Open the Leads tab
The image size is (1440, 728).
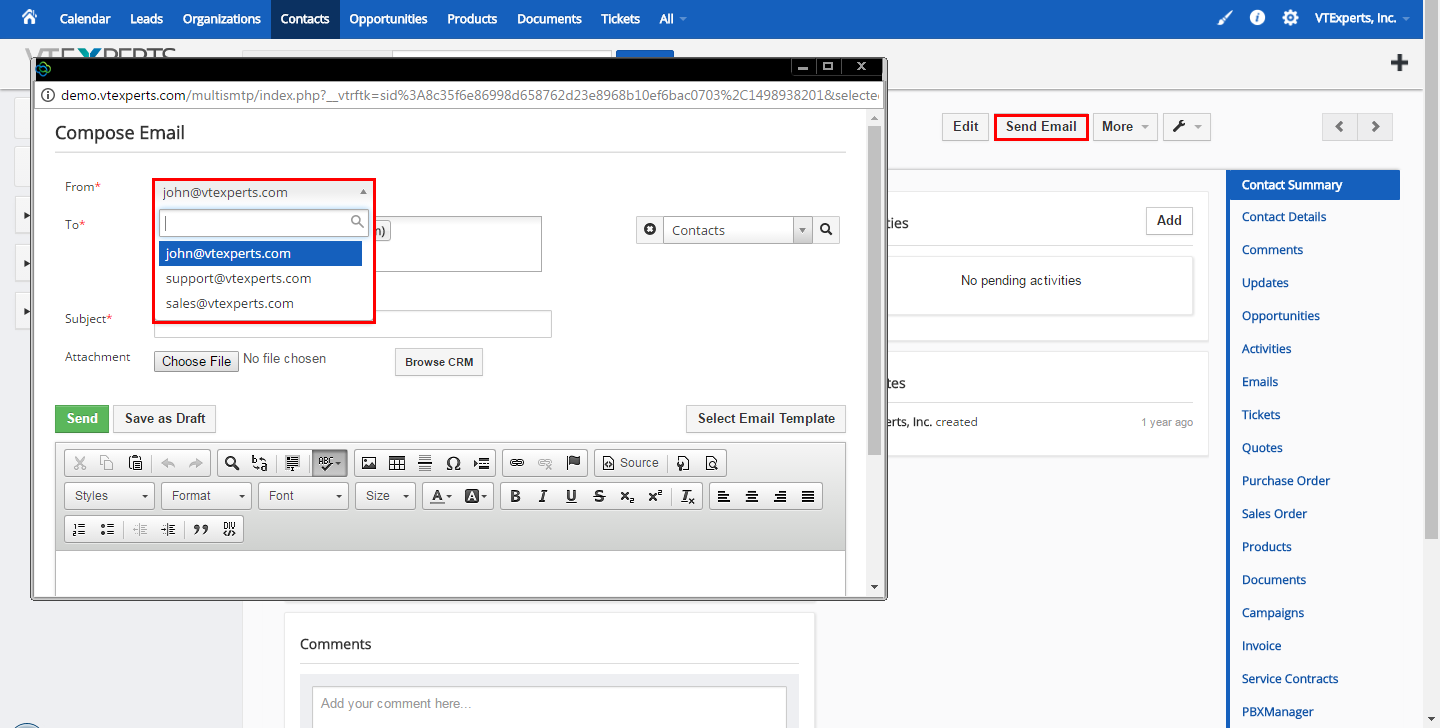pos(148,19)
